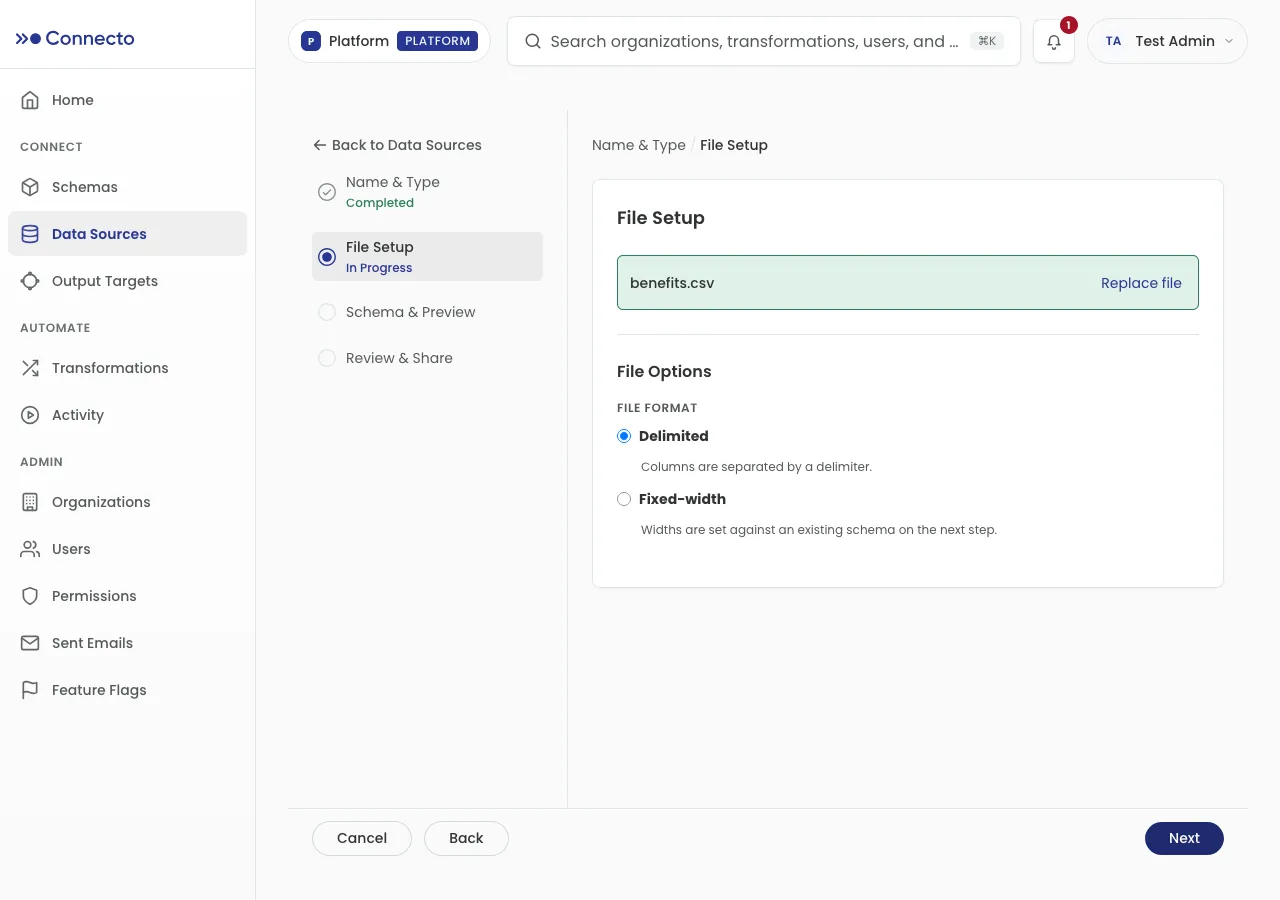Click the Review & Share step label

(399, 358)
